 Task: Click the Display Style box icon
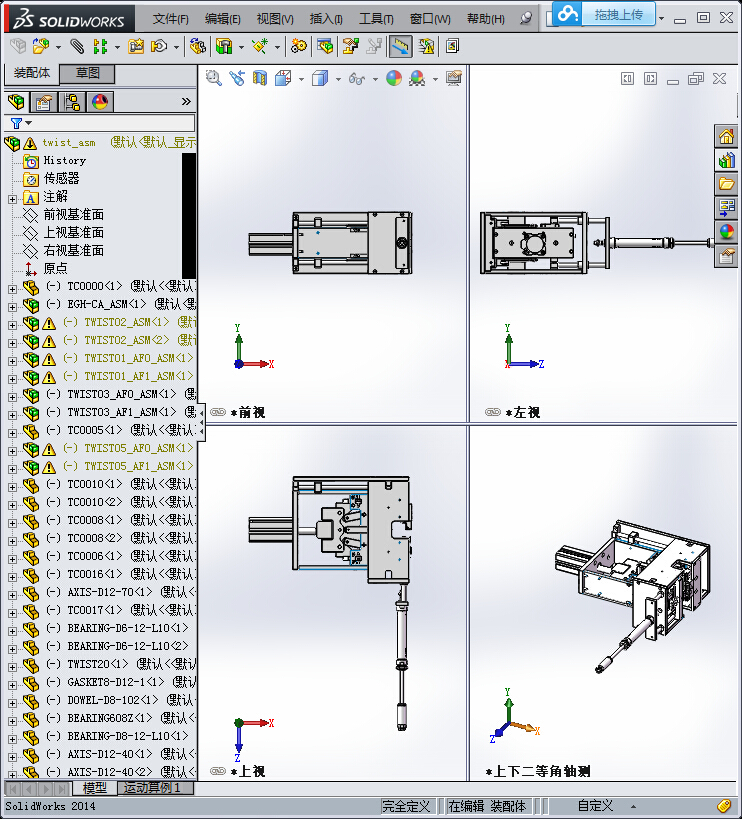[x=320, y=78]
